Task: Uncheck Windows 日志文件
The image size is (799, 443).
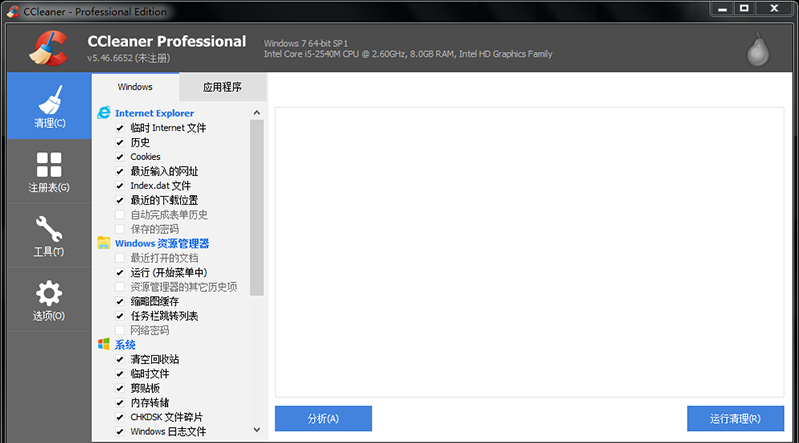Action: (x=120, y=431)
